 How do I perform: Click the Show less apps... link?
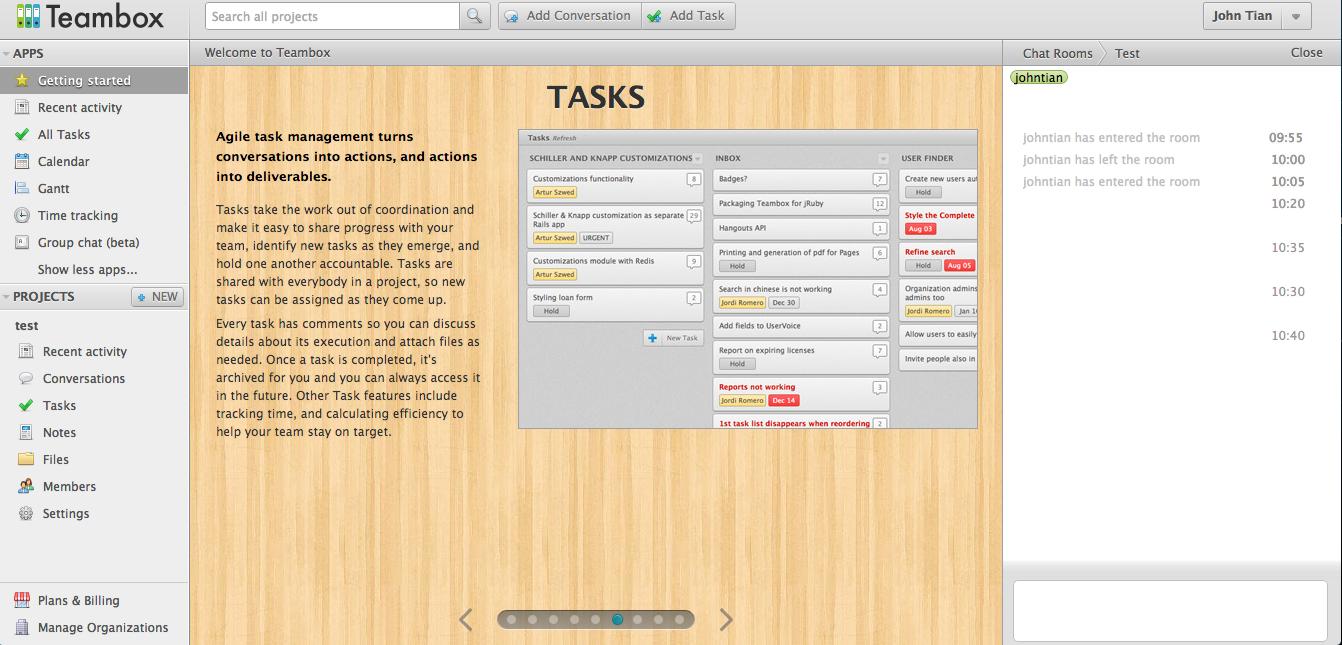88,269
